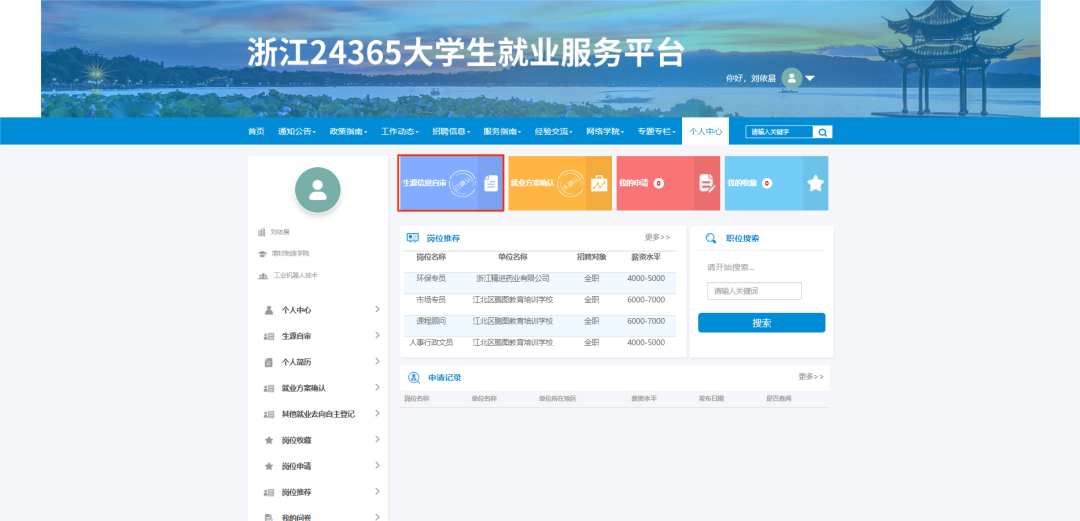Click the briefcase chart icon on the 就业方案确认 tile
The height and width of the screenshot is (521, 1080).
599,183
